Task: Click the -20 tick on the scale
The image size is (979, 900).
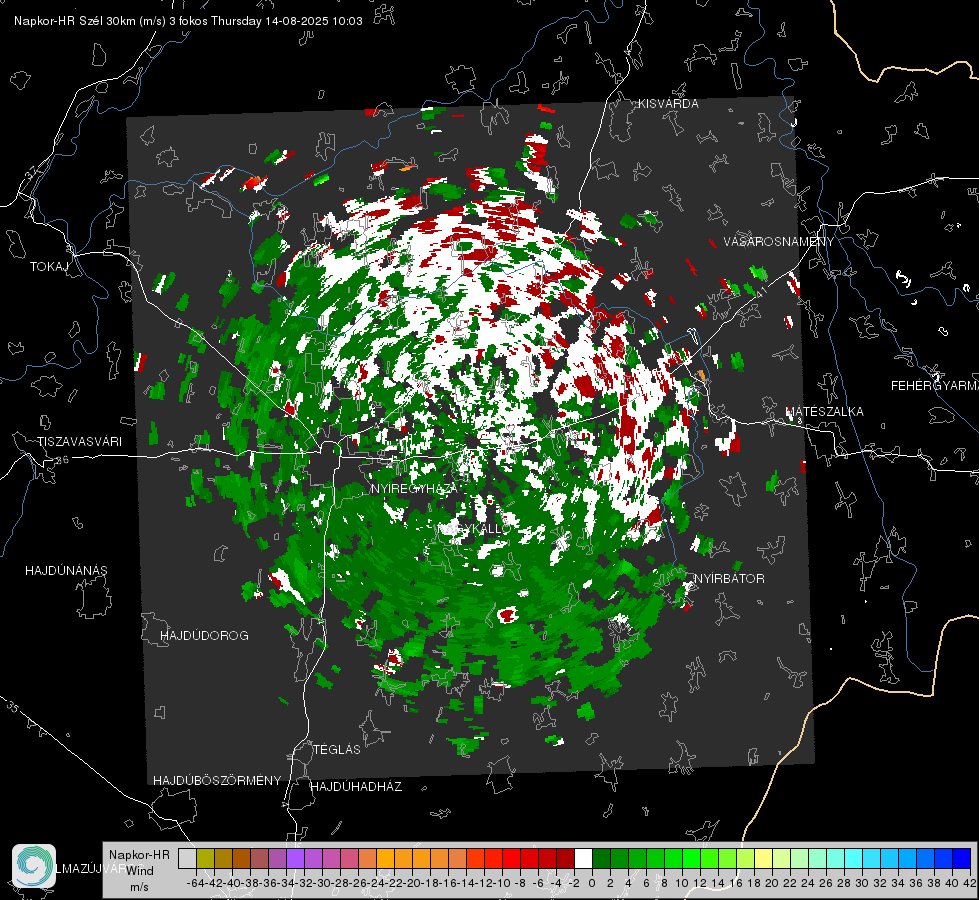Action: [x=411, y=883]
